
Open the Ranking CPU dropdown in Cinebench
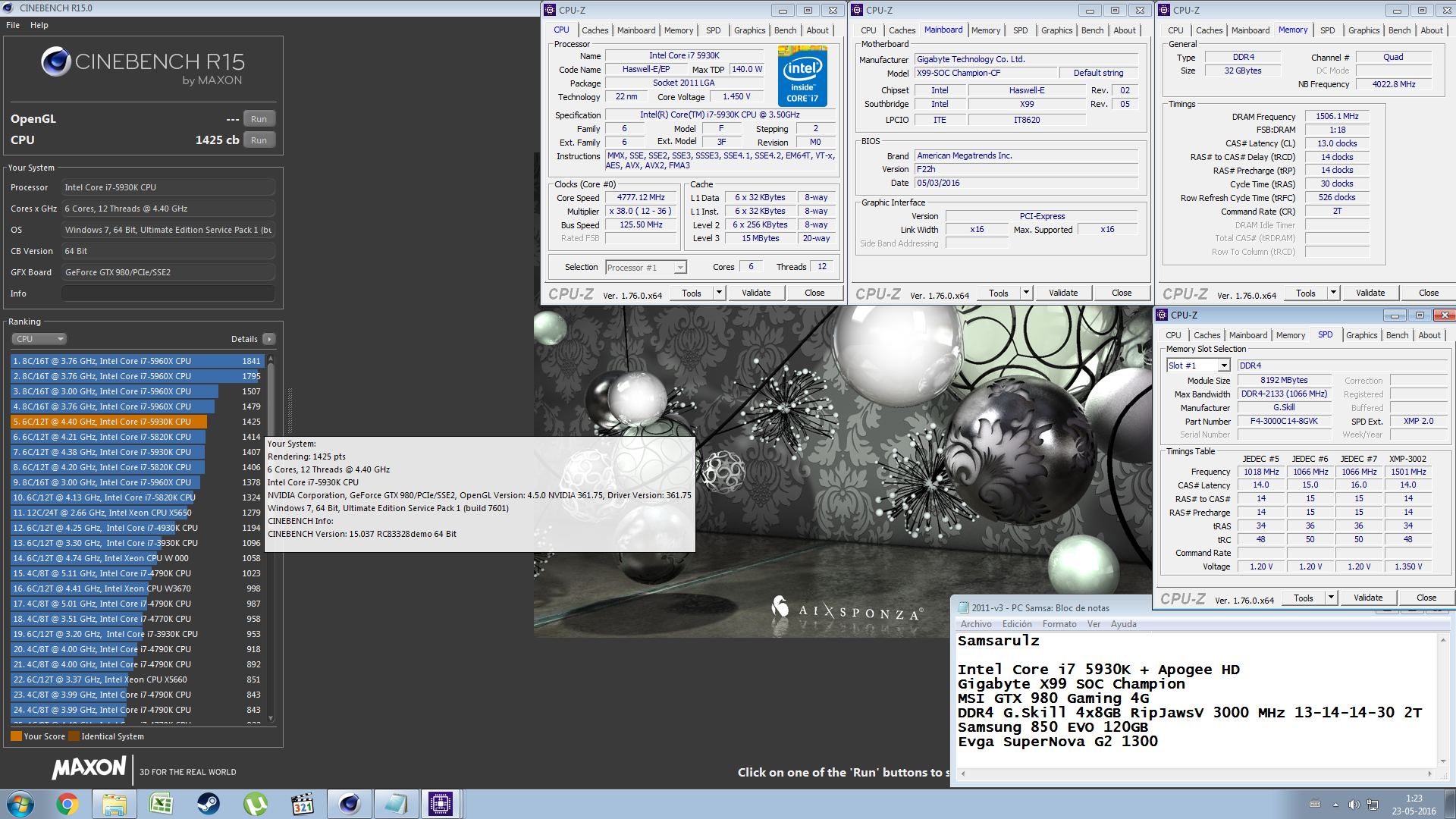(39, 339)
